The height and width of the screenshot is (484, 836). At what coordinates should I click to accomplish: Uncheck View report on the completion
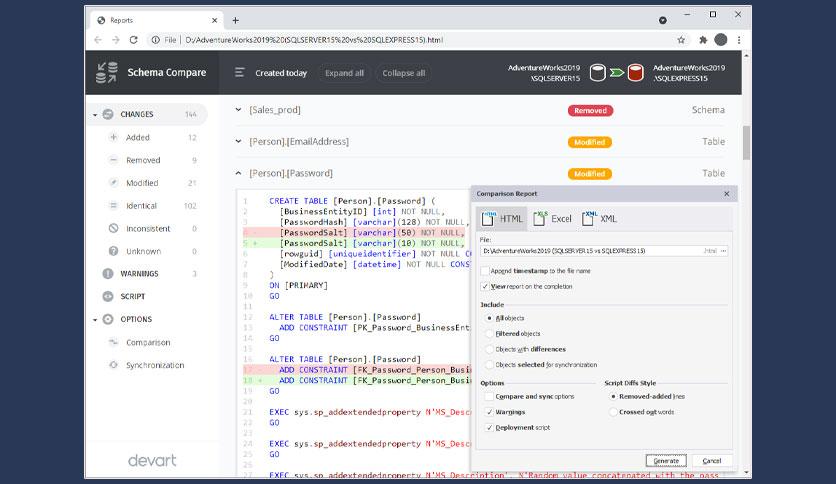click(x=486, y=286)
